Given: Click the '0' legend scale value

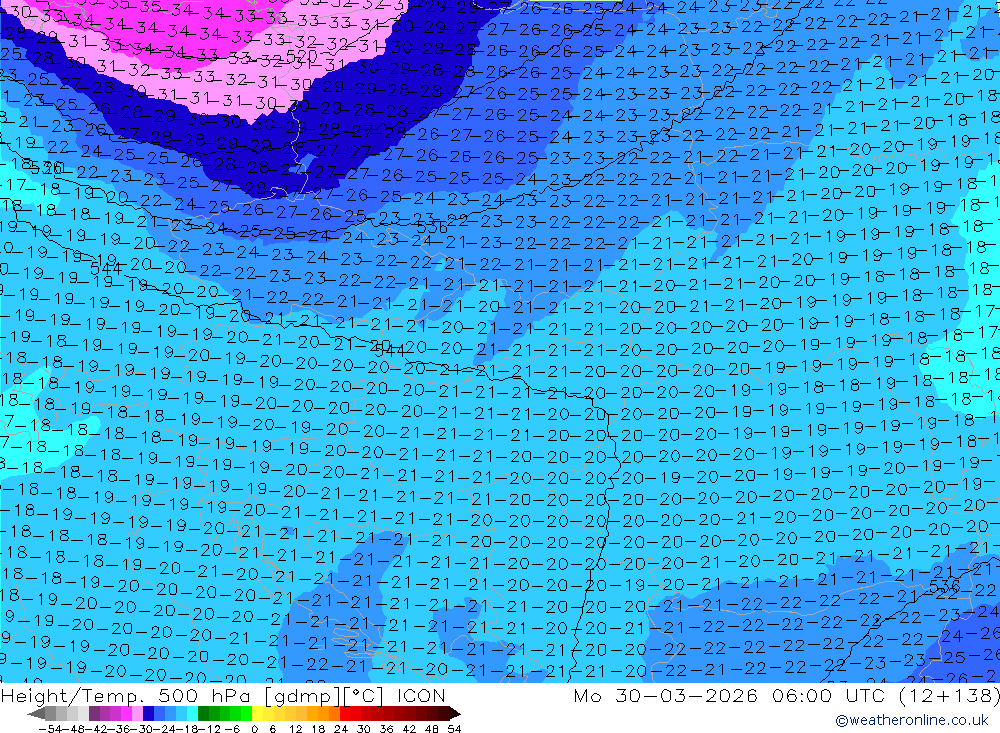Looking at the screenshot, I should [x=254, y=729].
